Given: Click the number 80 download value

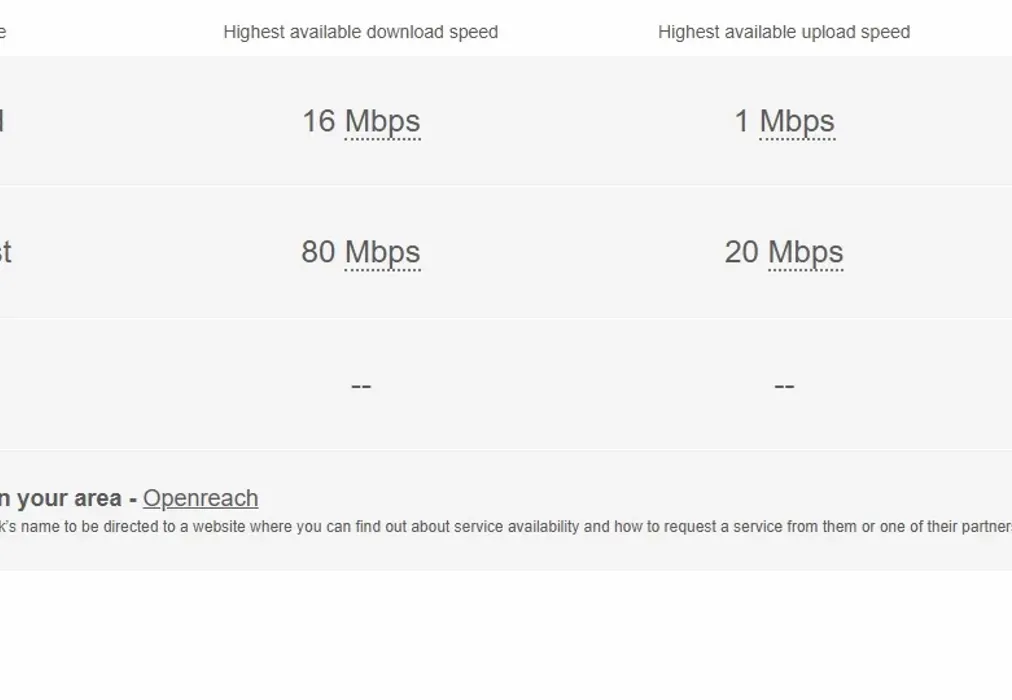Looking at the screenshot, I should pyautogui.click(x=318, y=252).
